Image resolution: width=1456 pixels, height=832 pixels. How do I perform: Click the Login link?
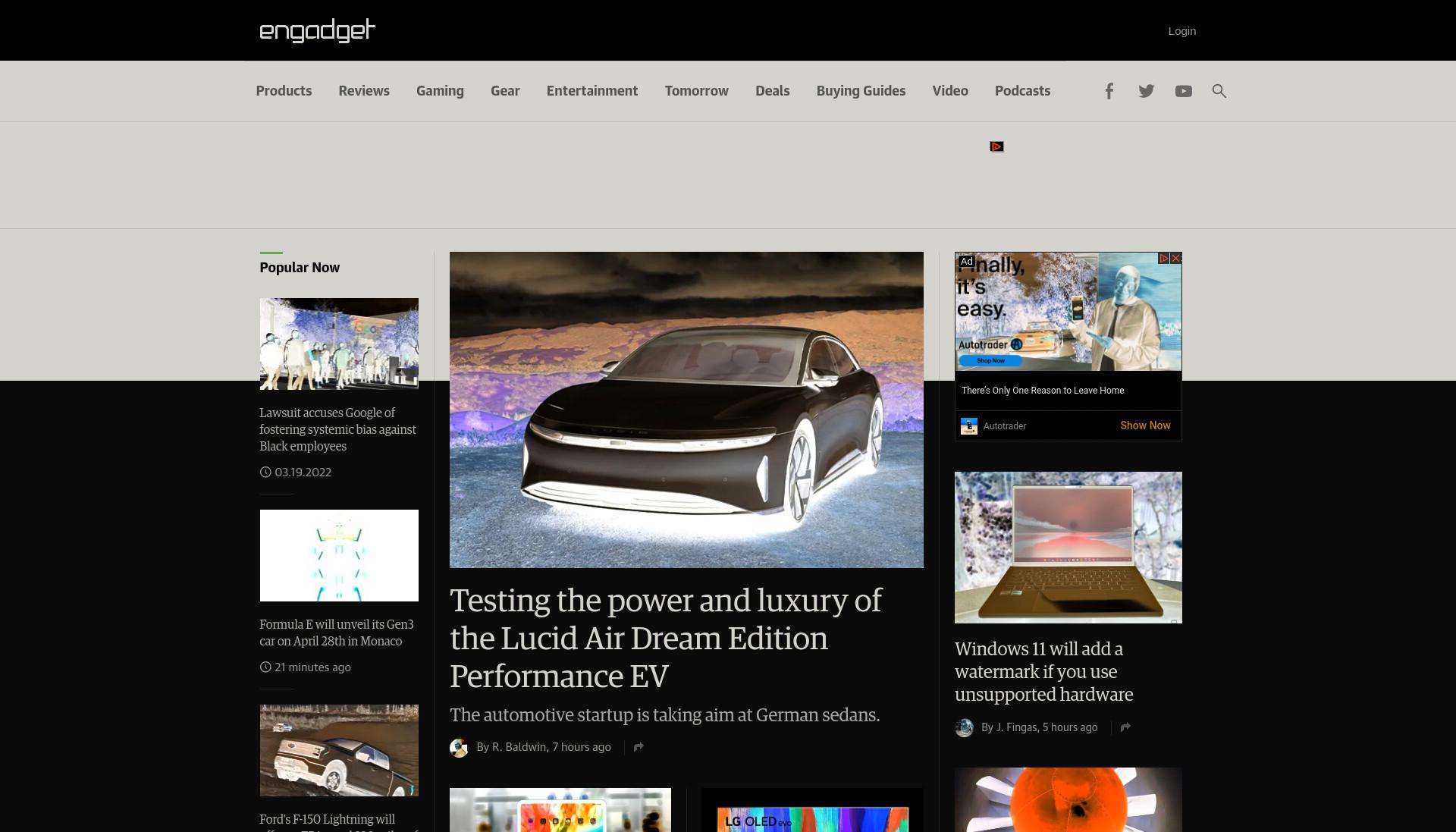[x=1181, y=31]
